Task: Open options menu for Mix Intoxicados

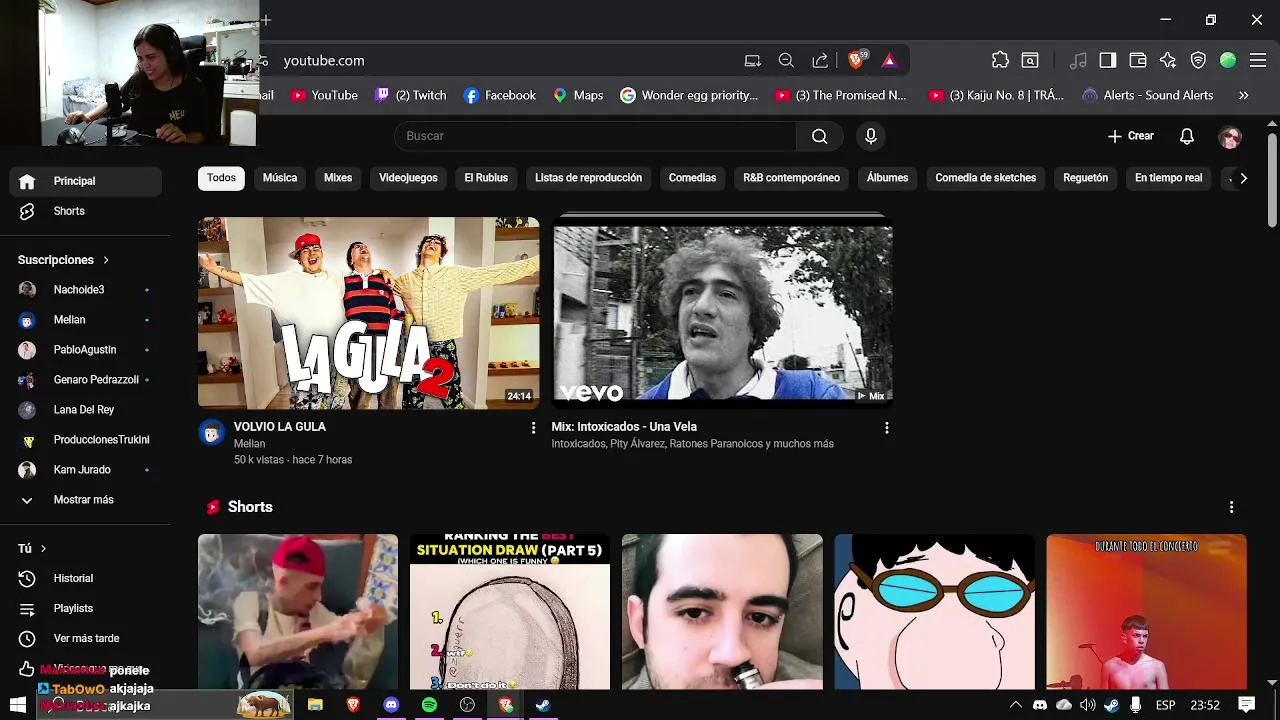Action: click(886, 428)
